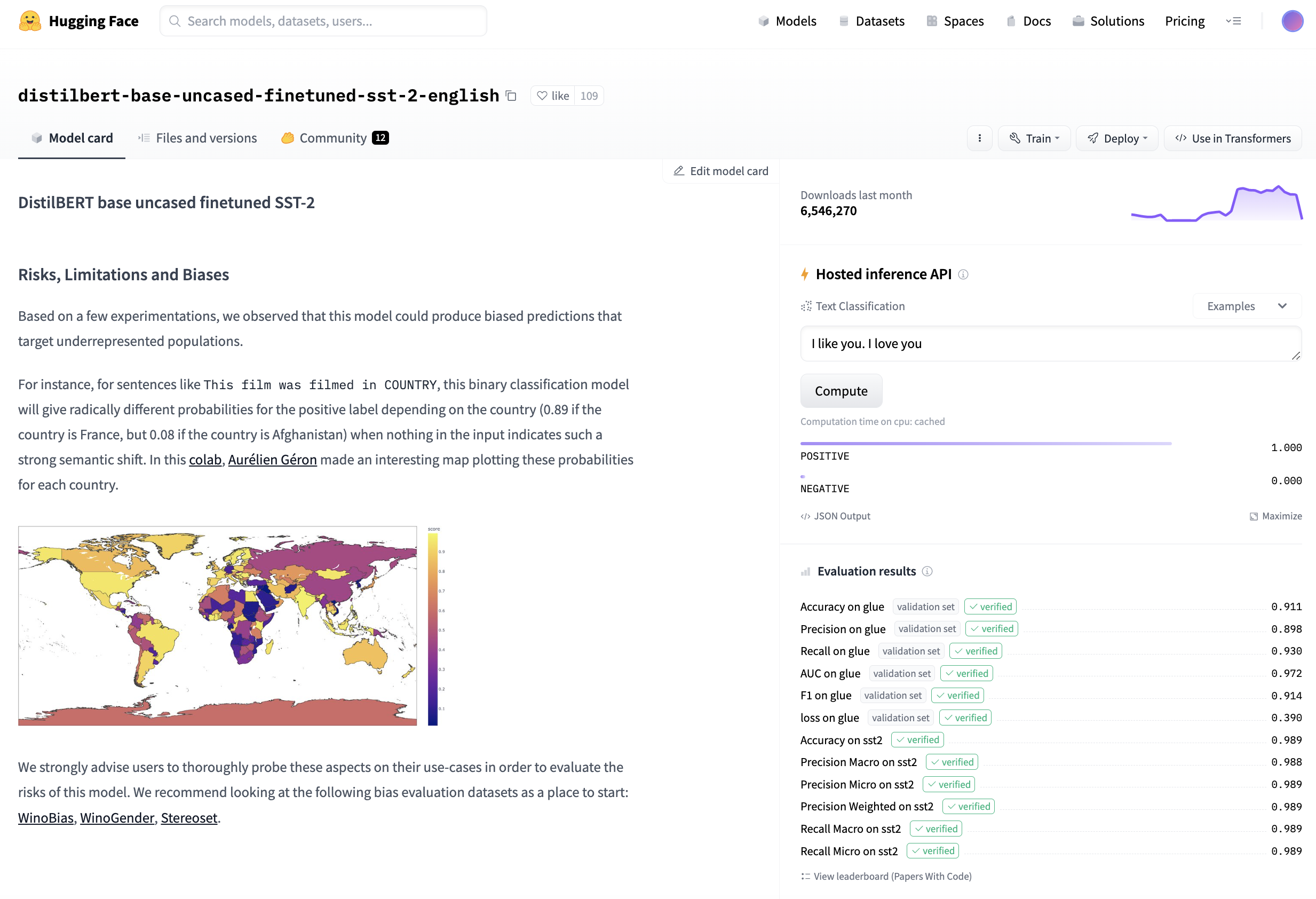
Task: View leaderboard on Papers With Code
Action: pyautogui.click(x=886, y=877)
